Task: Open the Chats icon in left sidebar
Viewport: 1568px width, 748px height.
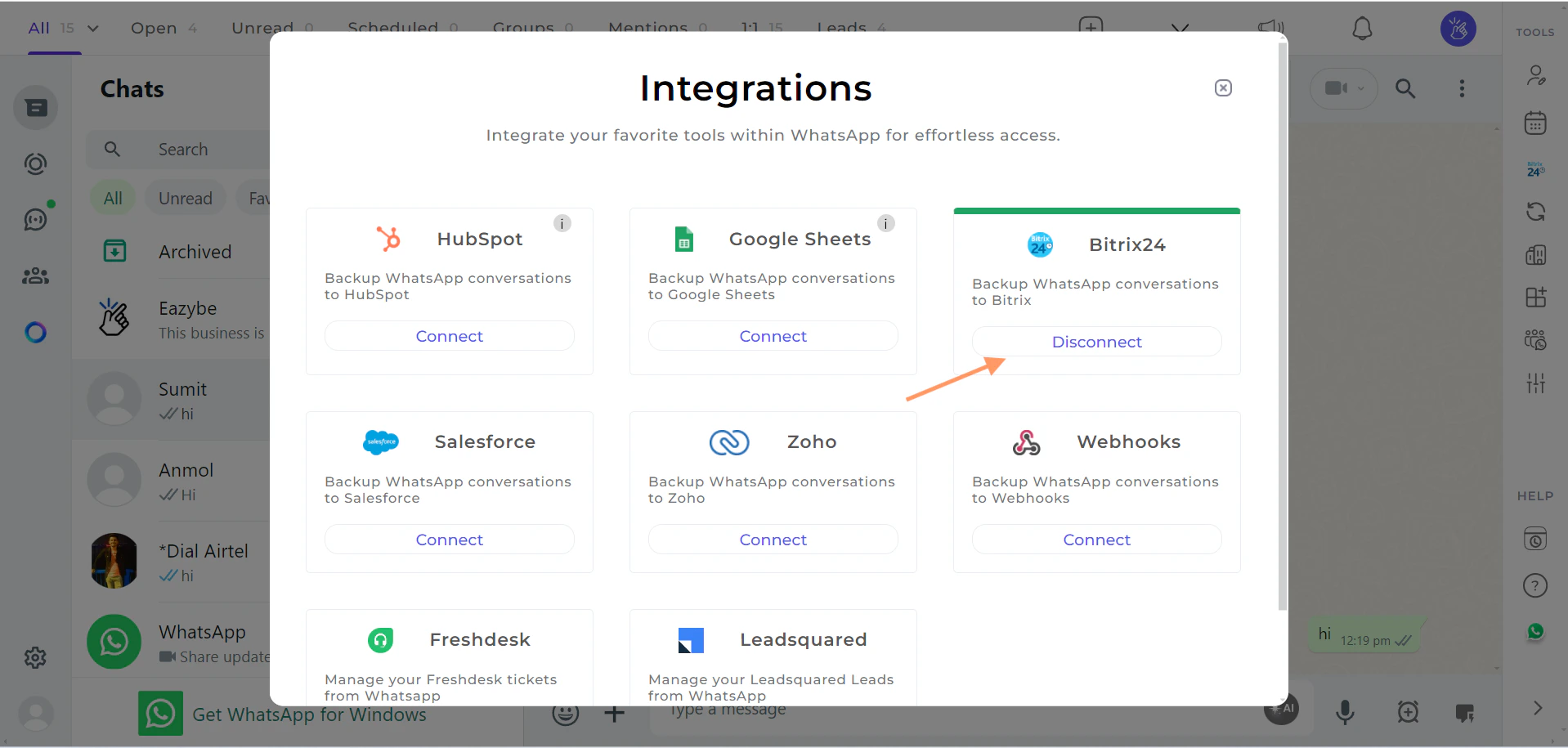Action: (35, 108)
